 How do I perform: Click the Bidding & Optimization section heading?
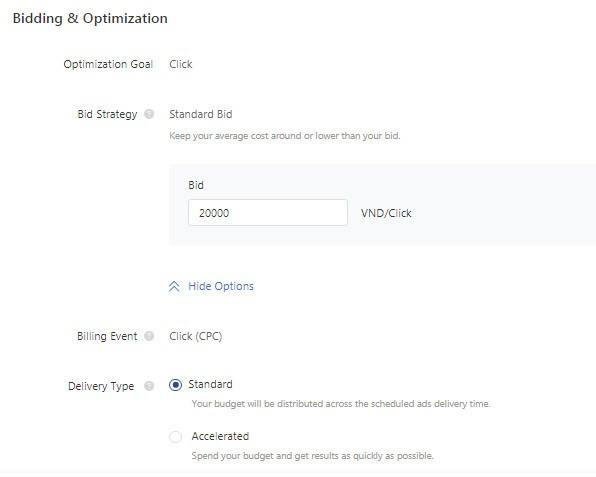tap(90, 18)
